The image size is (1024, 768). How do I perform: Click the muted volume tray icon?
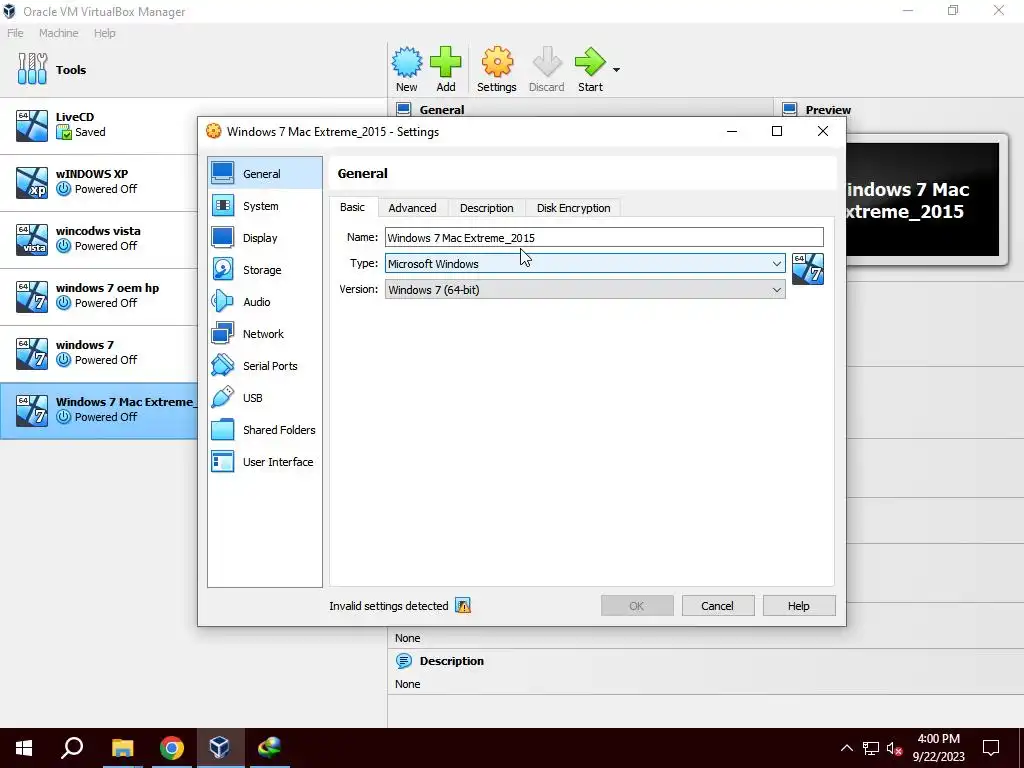(x=894, y=748)
